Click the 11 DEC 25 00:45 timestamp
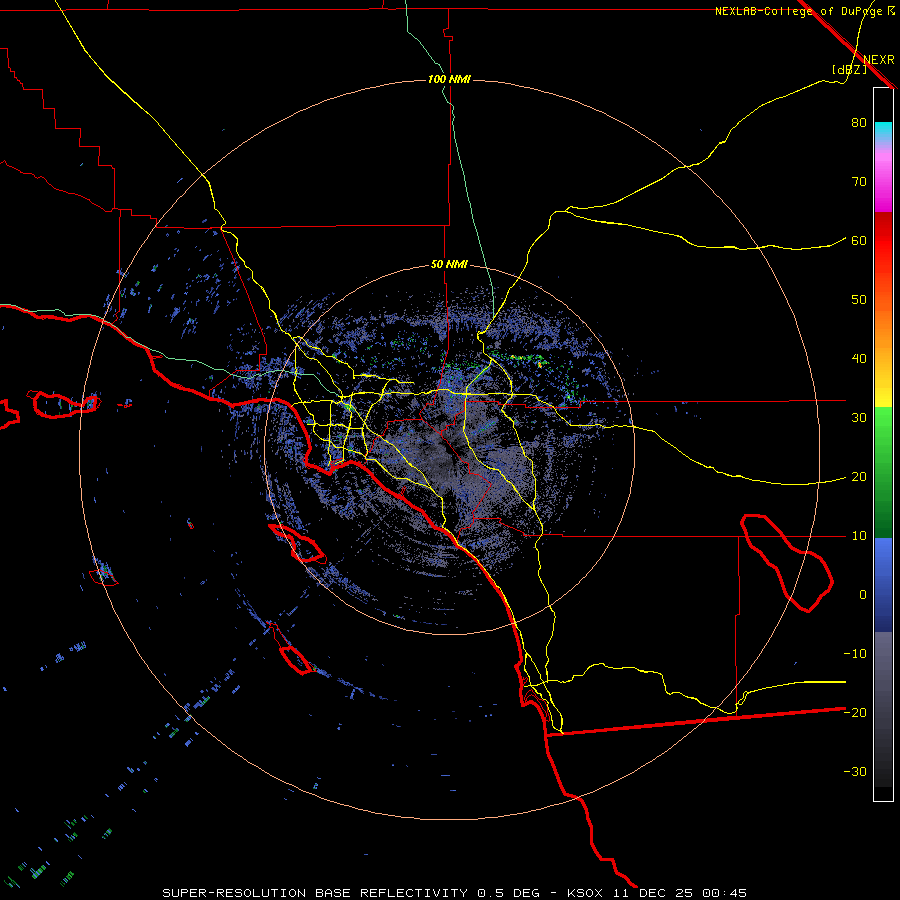900x900 pixels. coord(681,893)
